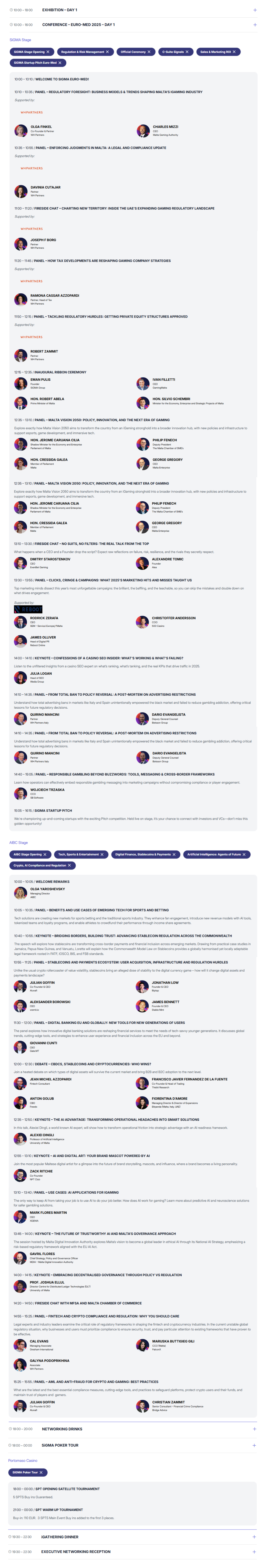Remove Crypto, AI Compliance and Regulation chip
This screenshot has width=266, height=1568.
point(70,865)
